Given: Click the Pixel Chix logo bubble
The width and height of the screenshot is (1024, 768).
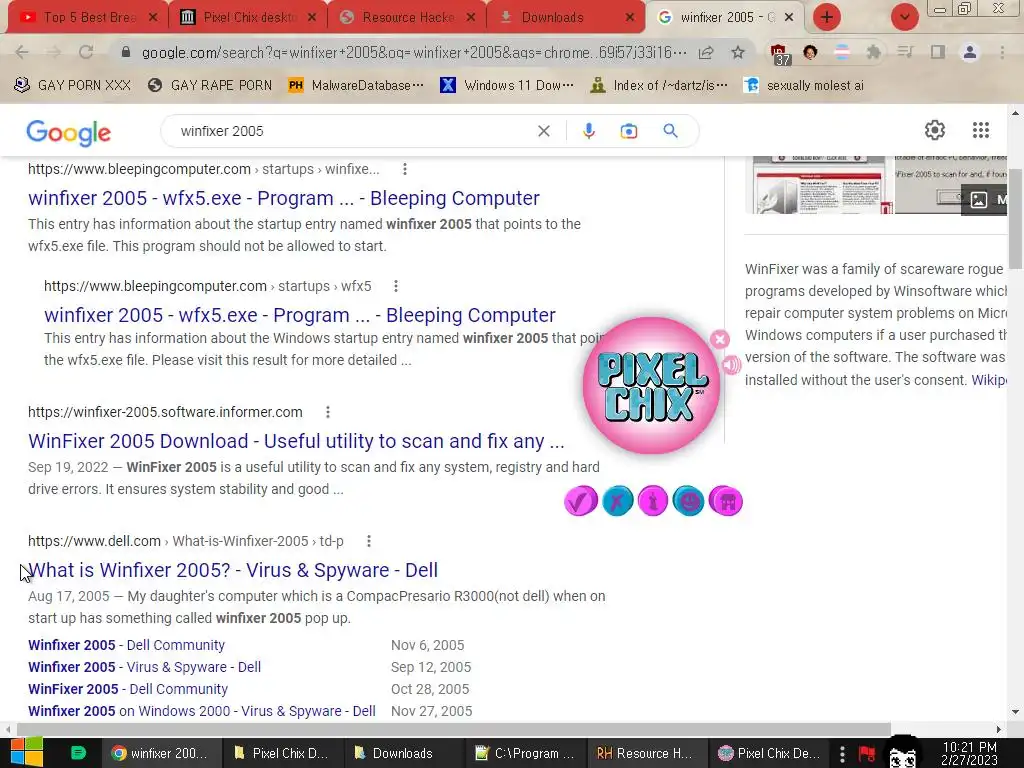Looking at the screenshot, I should tap(651, 385).
